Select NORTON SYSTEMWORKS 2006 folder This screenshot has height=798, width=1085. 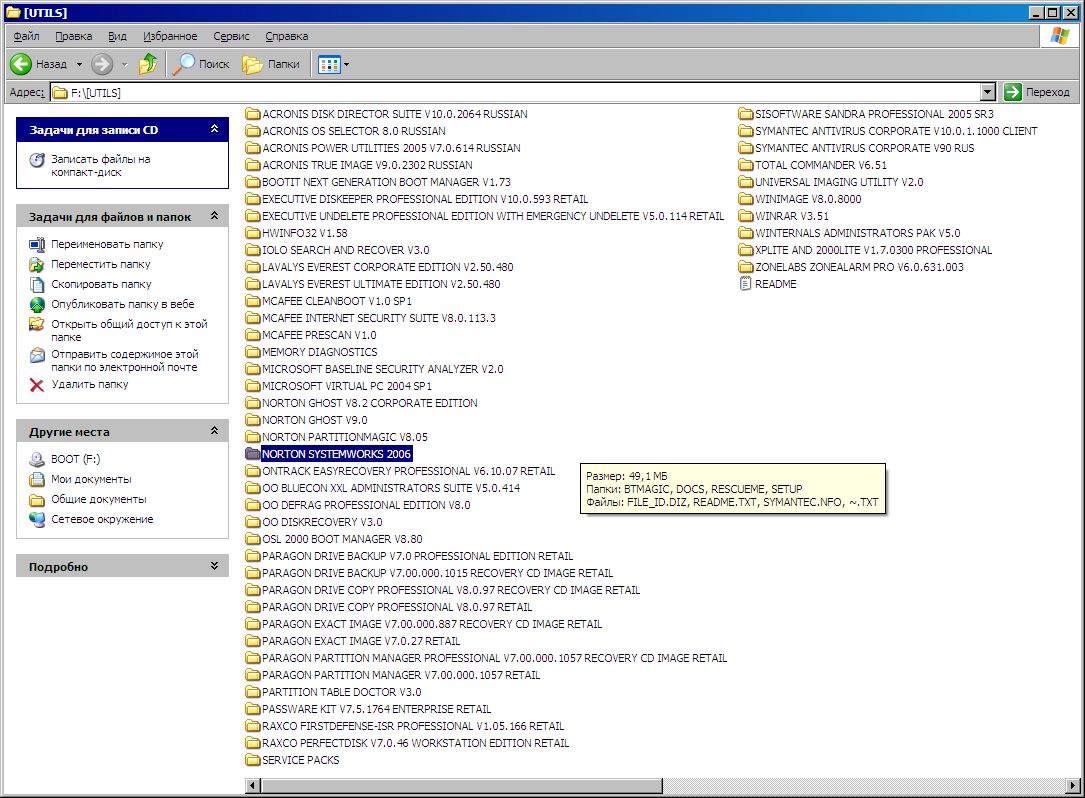(x=336, y=454)
